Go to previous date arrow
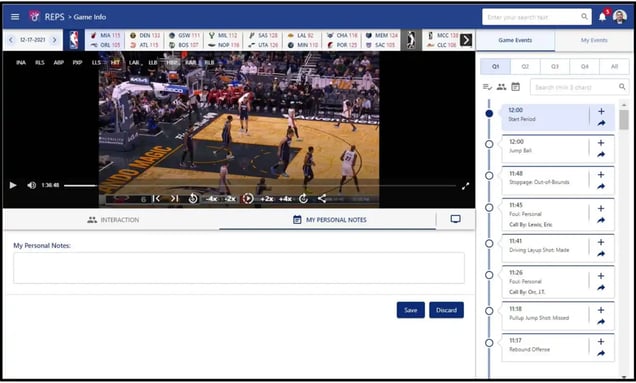636x383 pixels. click(11, 40)
